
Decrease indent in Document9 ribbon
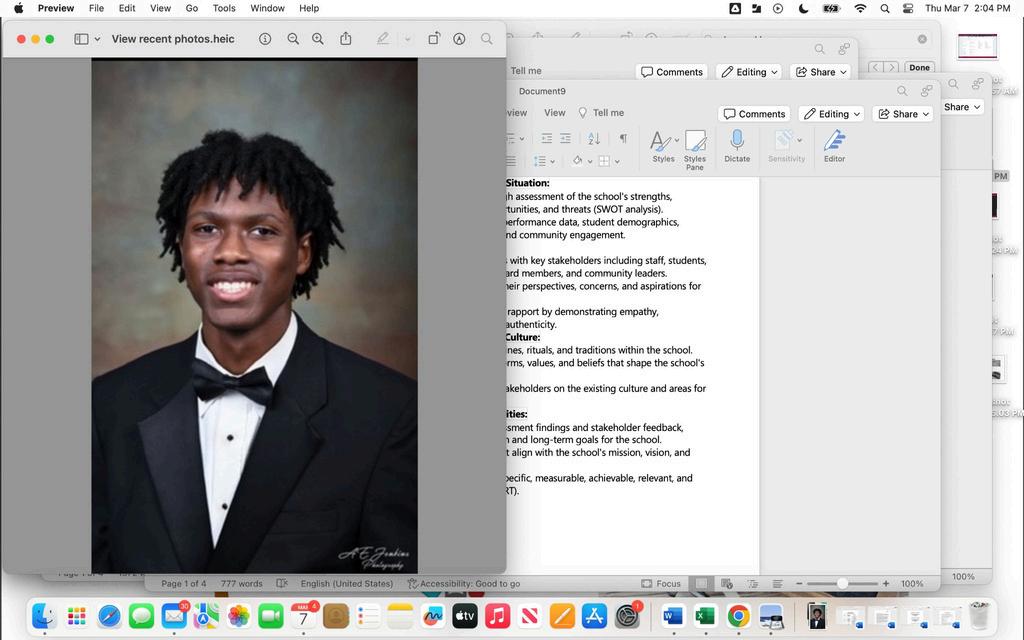(547, 138)
